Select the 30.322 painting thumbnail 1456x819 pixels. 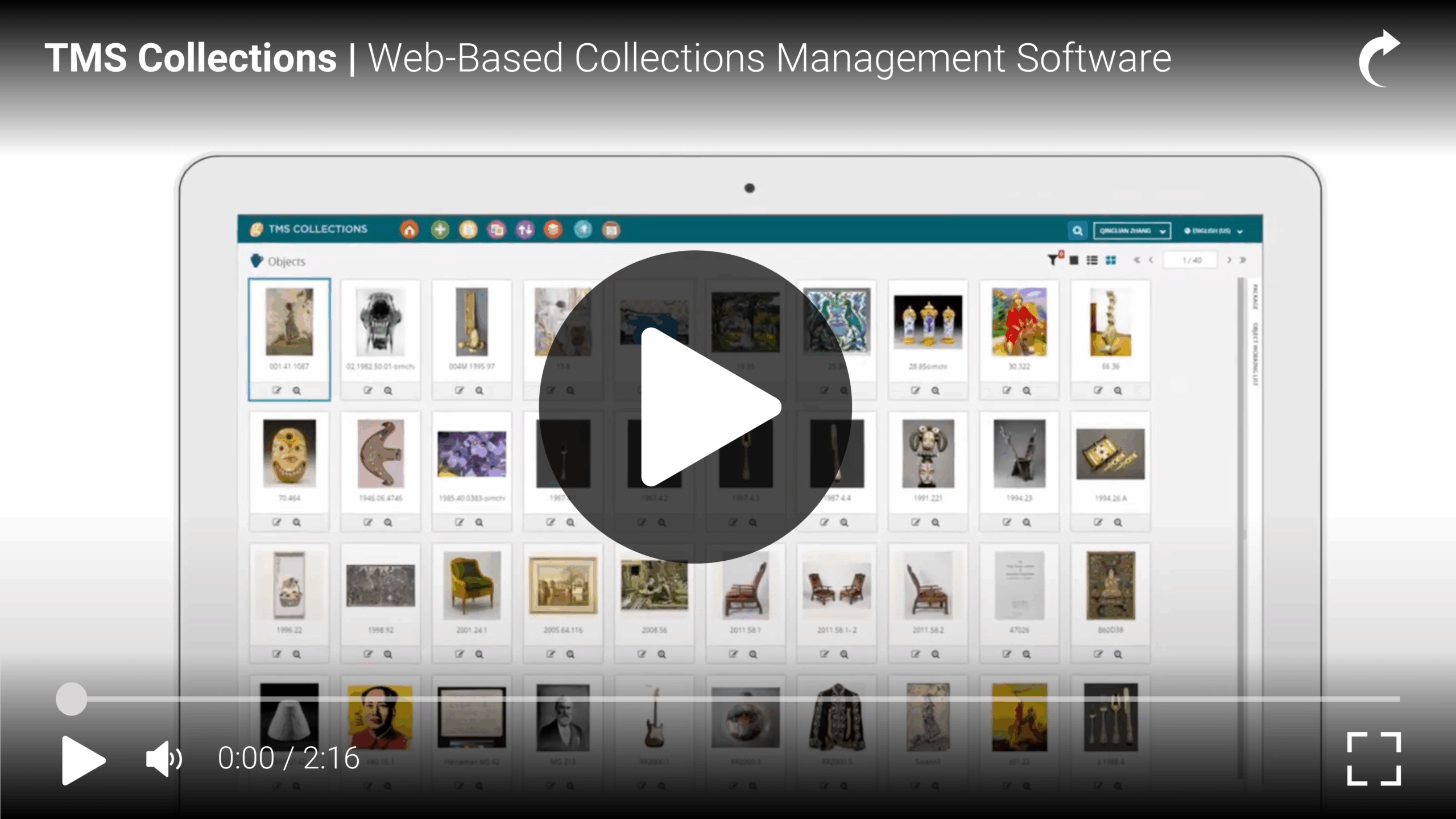point(1019,322)
